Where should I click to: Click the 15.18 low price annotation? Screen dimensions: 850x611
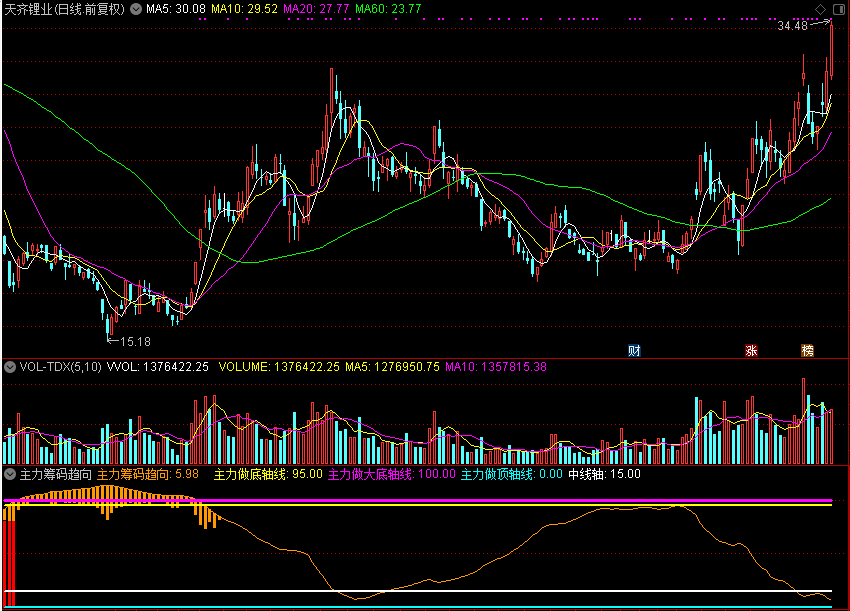[136, 342]
